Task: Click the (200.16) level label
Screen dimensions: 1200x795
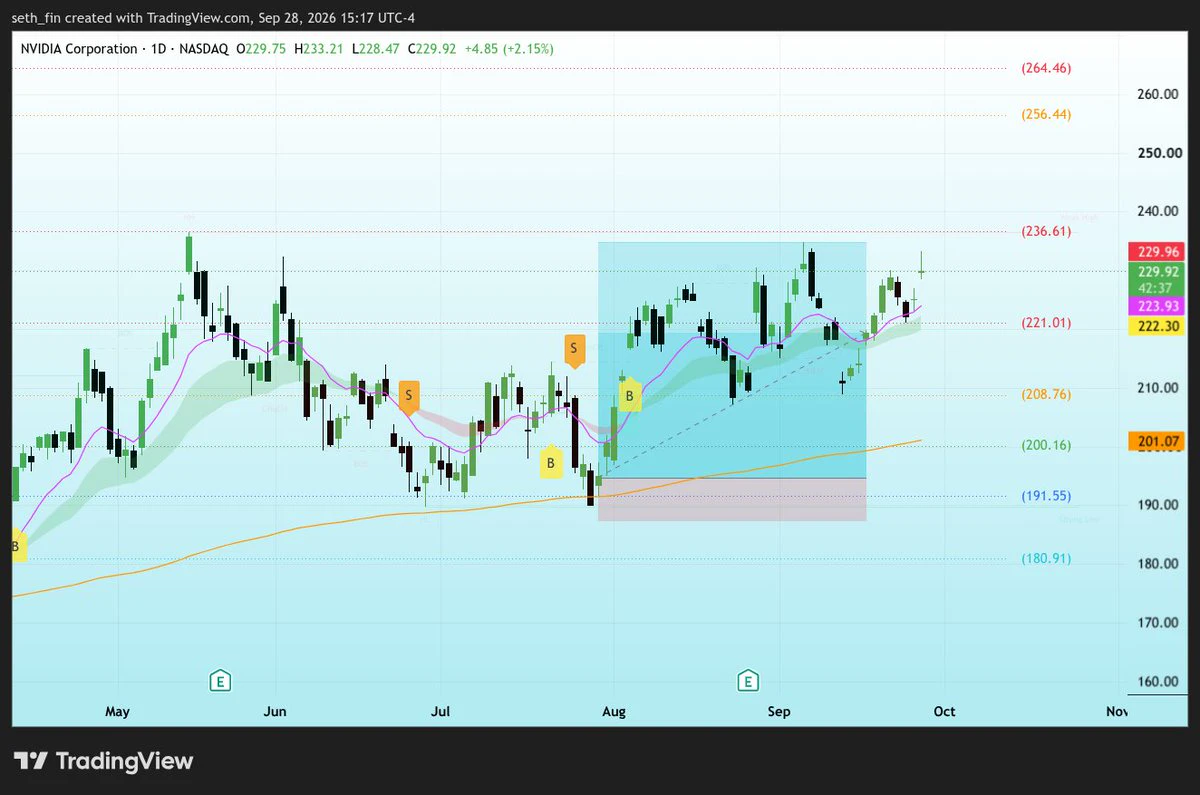Action: tap(1046, 446)
